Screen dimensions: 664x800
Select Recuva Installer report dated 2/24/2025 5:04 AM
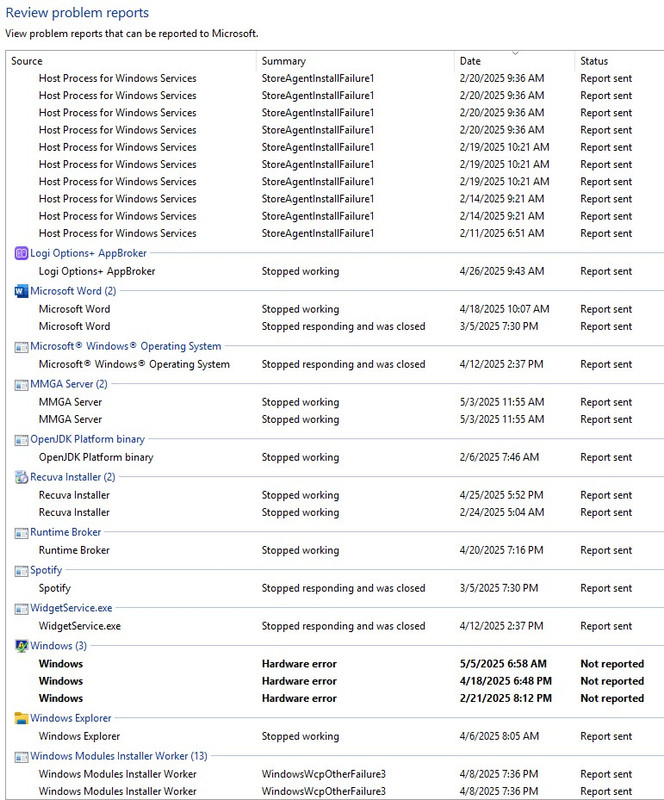pyautogui.click(x=335, y=512)
